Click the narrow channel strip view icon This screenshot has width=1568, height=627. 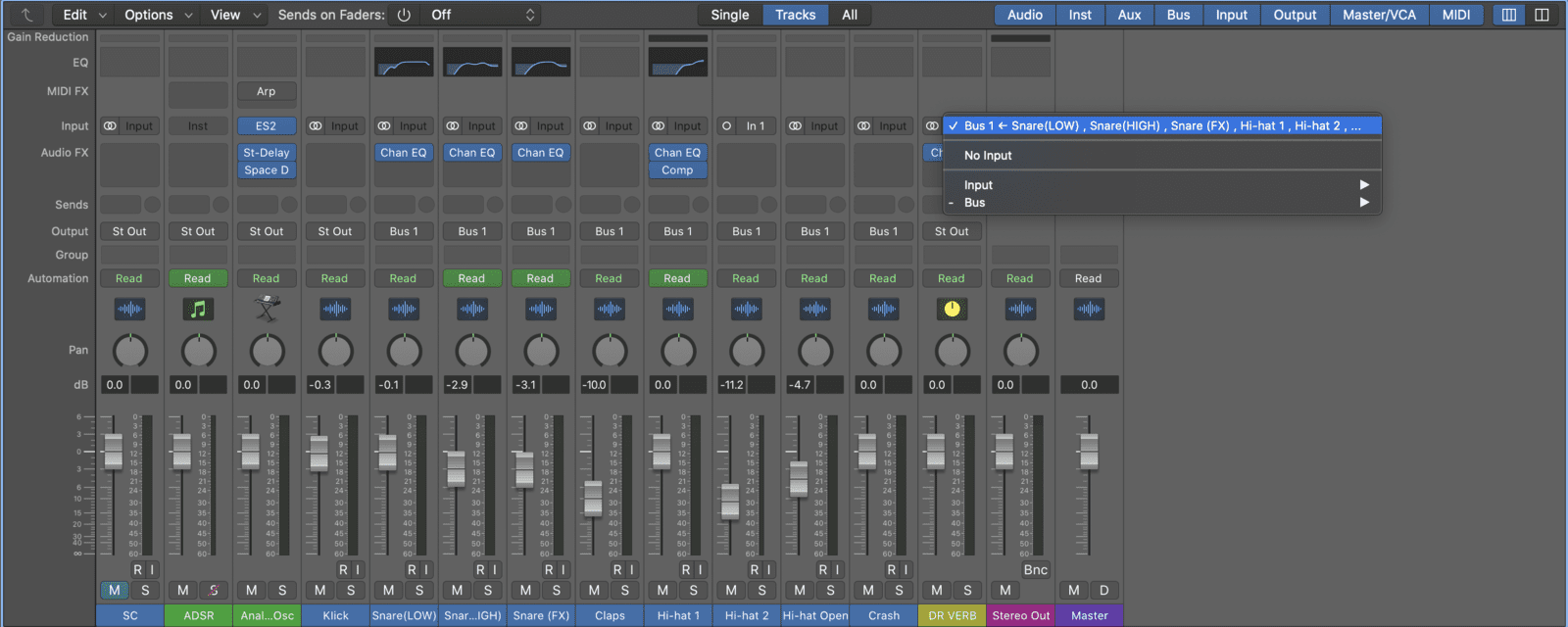click(1509, 15)
